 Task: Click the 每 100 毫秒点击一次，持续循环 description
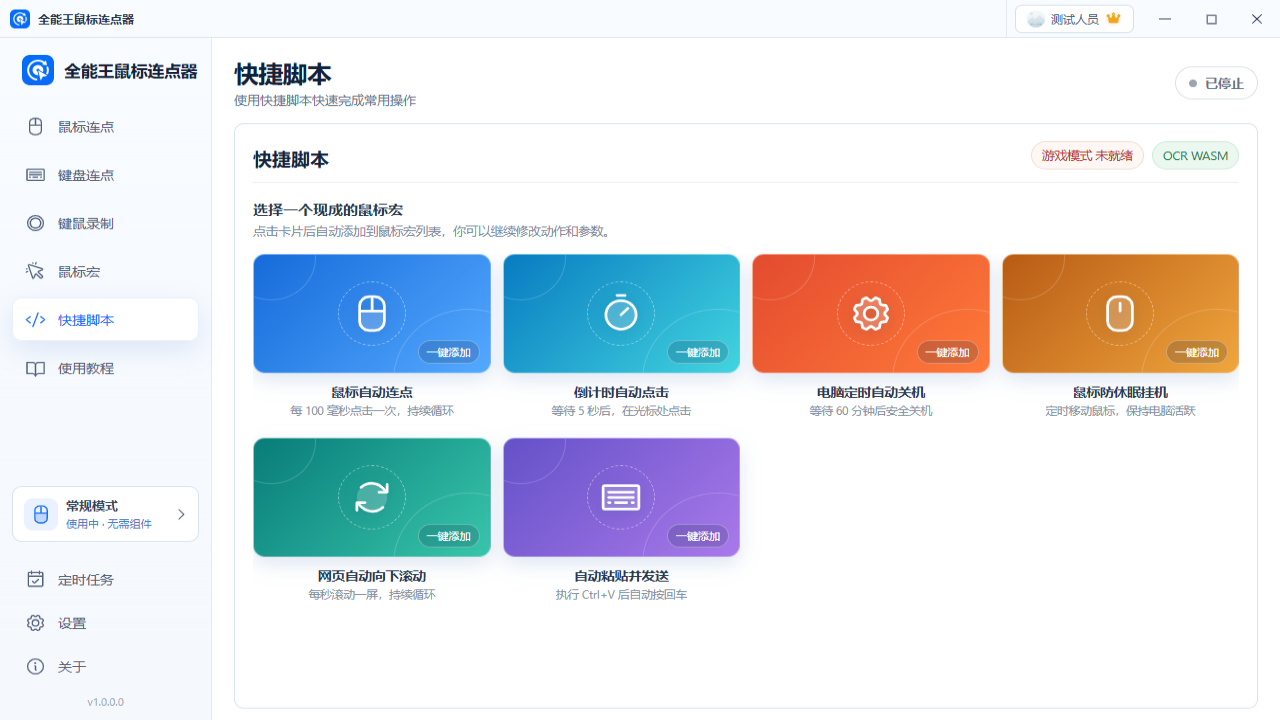pos(372,411)
